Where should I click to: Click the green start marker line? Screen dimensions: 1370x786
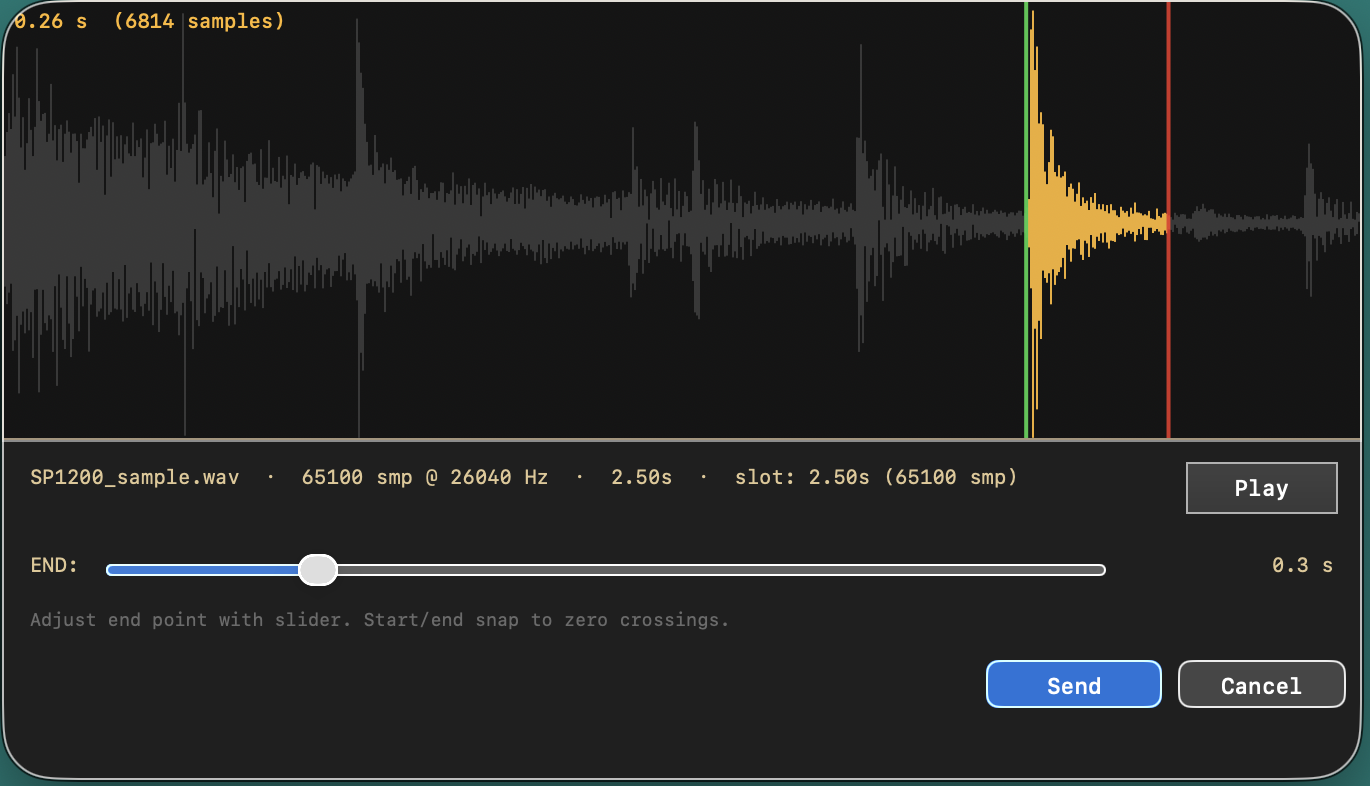click(x=1026, y=220)
